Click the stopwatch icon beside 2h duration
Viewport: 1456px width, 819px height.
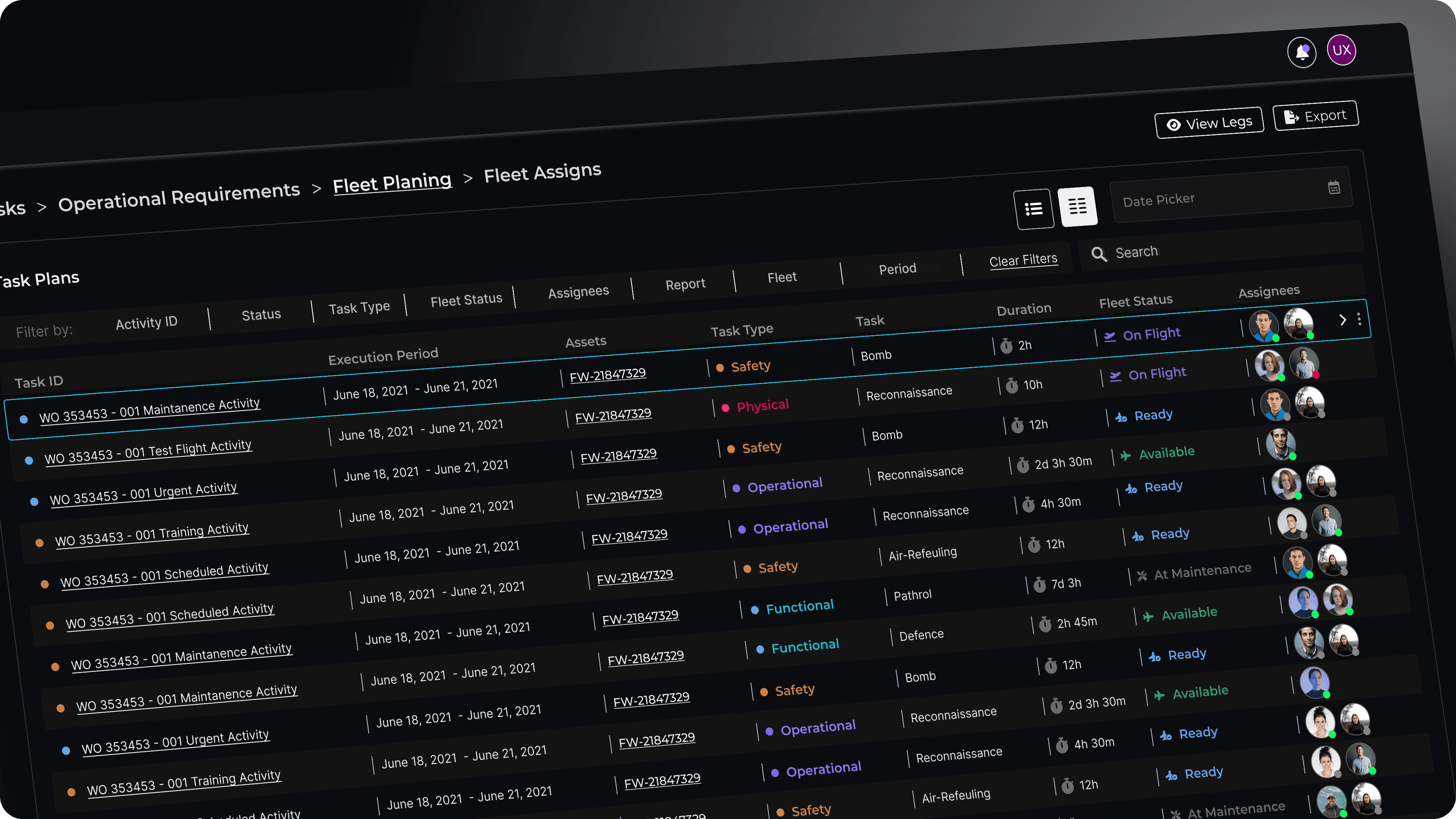(x=1006, y=346)
